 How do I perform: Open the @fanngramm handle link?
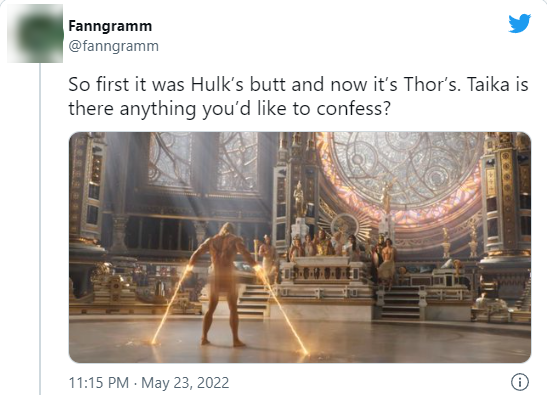(114, 46)
